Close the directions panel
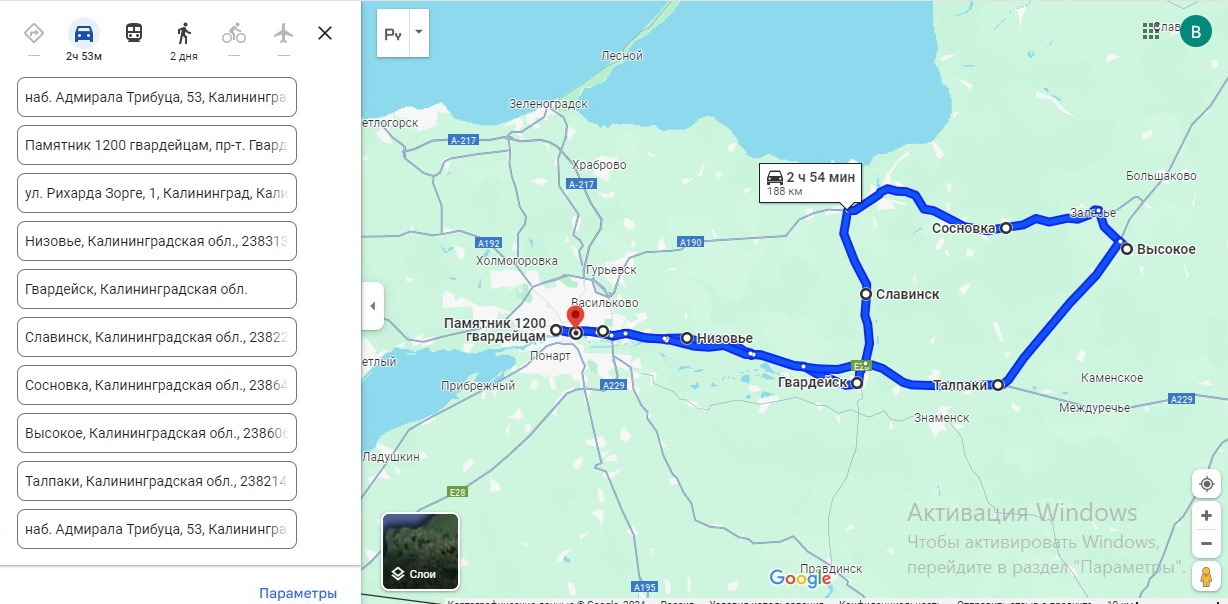 325,33
